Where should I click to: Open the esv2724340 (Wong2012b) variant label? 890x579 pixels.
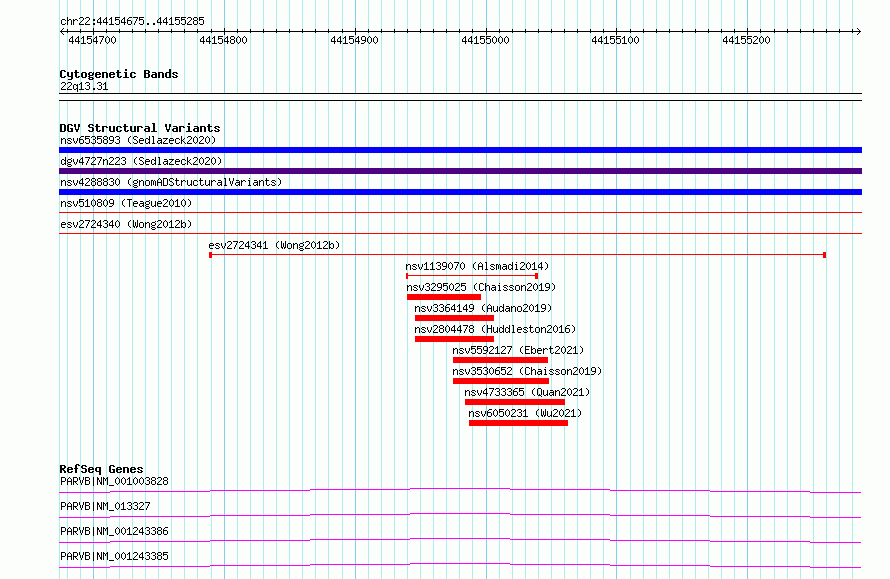click(126, 224)
